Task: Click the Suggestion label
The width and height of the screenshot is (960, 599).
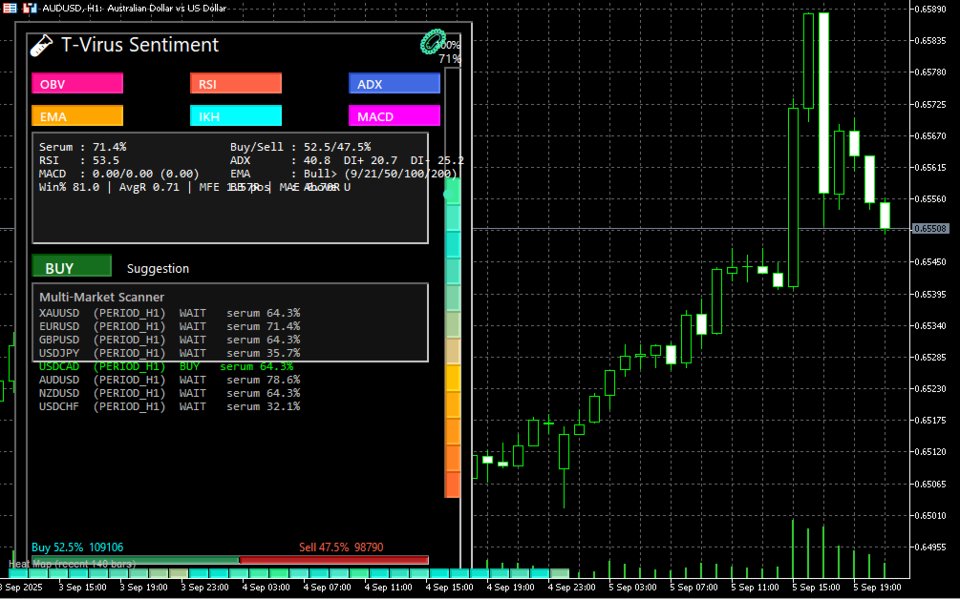Action: (158, 268)
